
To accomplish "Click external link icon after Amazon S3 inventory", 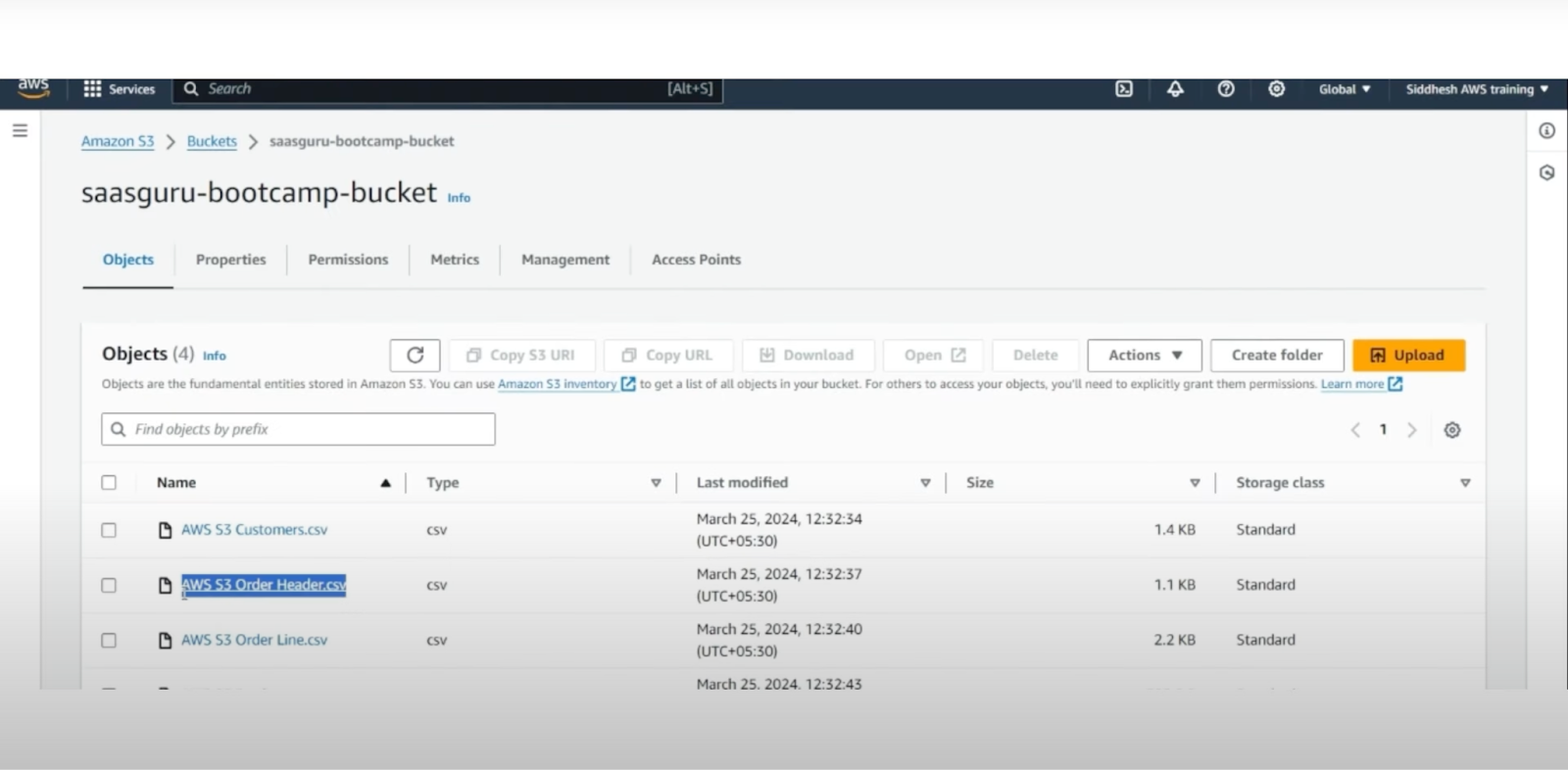I will (x=628, y=384).
